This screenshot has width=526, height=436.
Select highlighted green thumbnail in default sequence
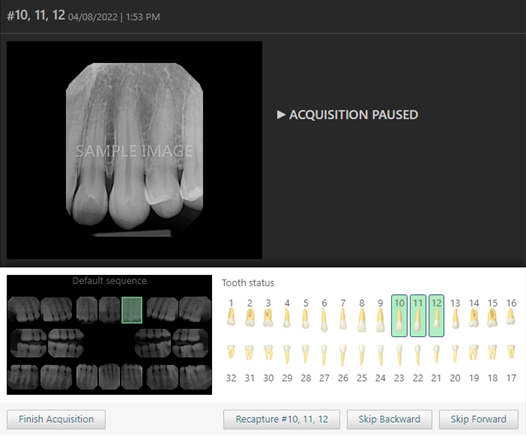[x=132, y=310]
